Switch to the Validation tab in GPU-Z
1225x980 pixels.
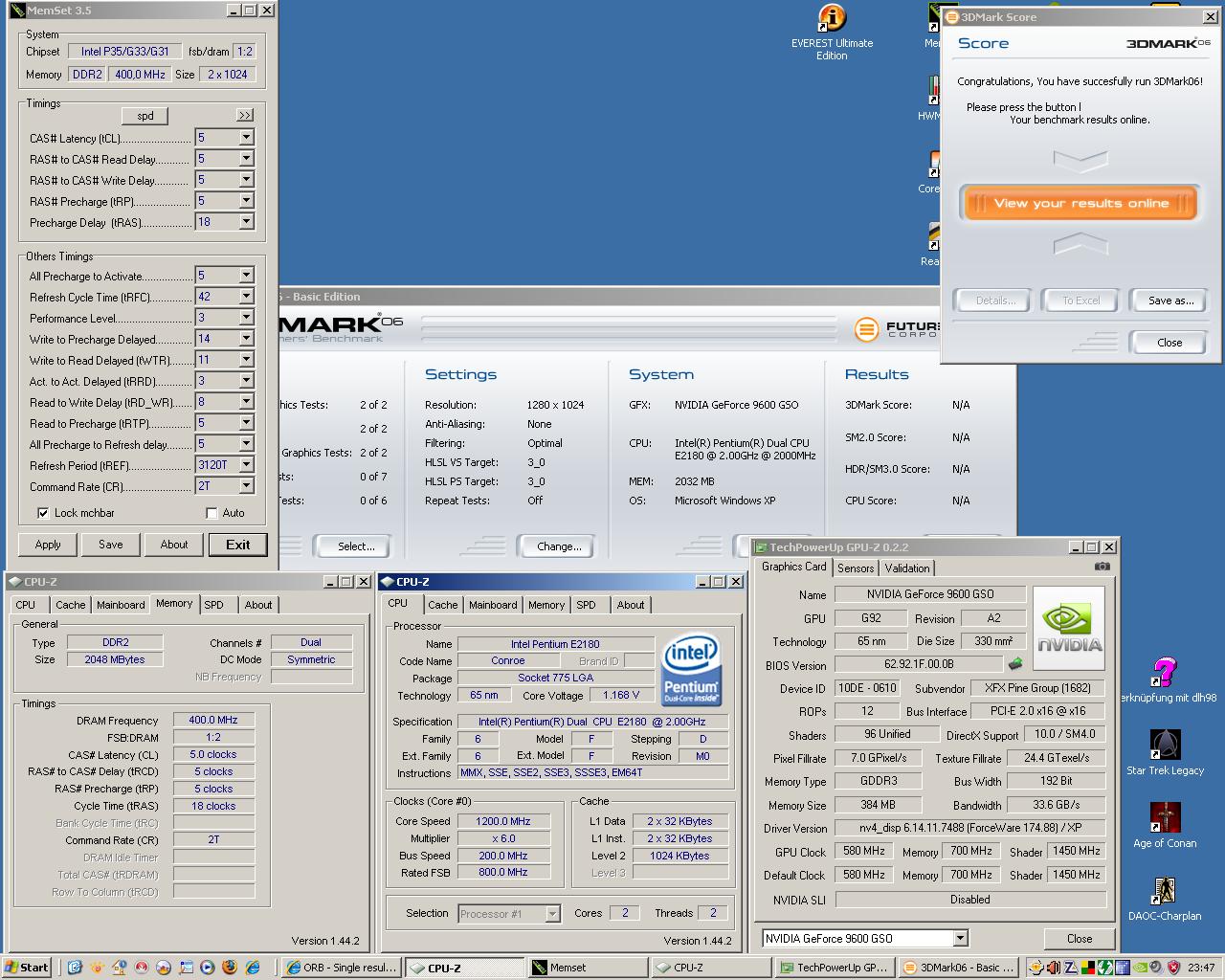click(x=906, y=568)
